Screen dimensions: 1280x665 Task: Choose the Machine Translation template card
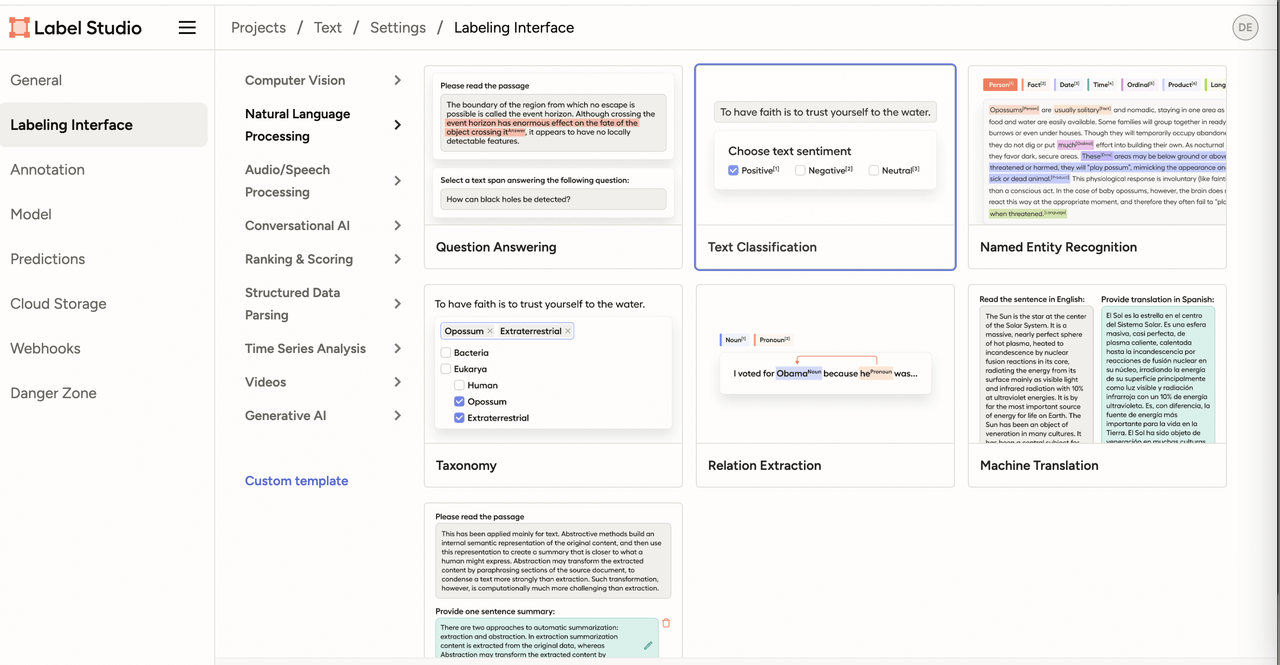click(x=1097, y=386)
